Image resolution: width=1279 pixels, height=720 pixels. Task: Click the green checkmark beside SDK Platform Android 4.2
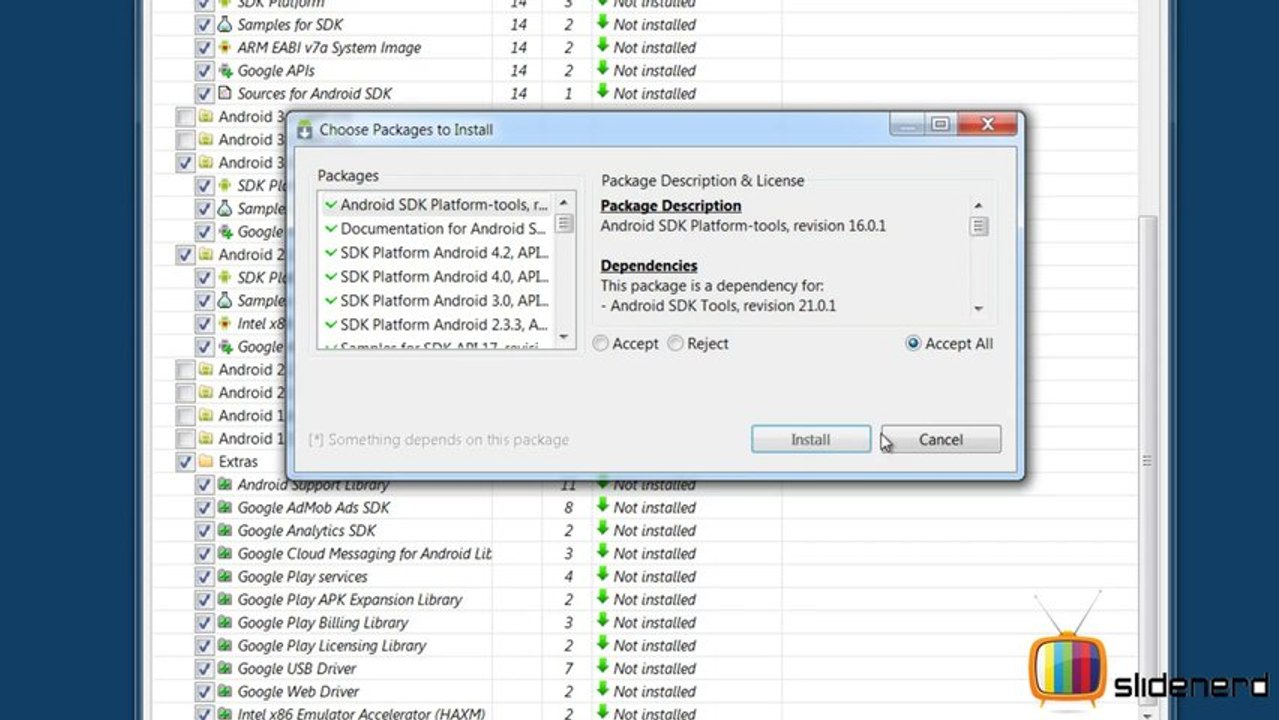[x=331, y=253]
